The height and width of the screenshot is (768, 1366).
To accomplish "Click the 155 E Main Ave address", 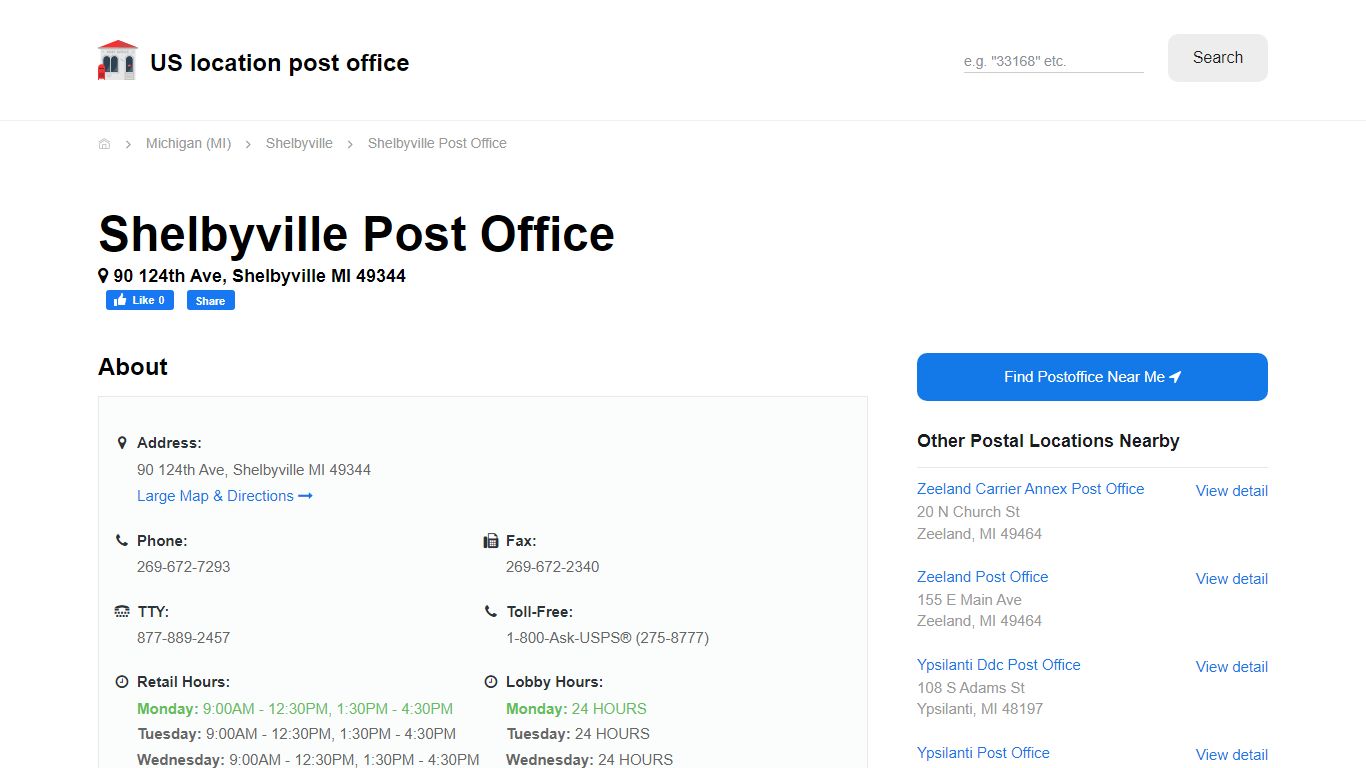I will [x=969, y=600].
